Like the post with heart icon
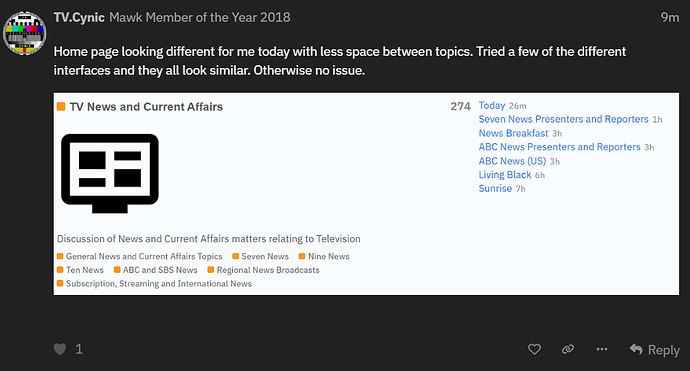 click(x=534, y=349)
